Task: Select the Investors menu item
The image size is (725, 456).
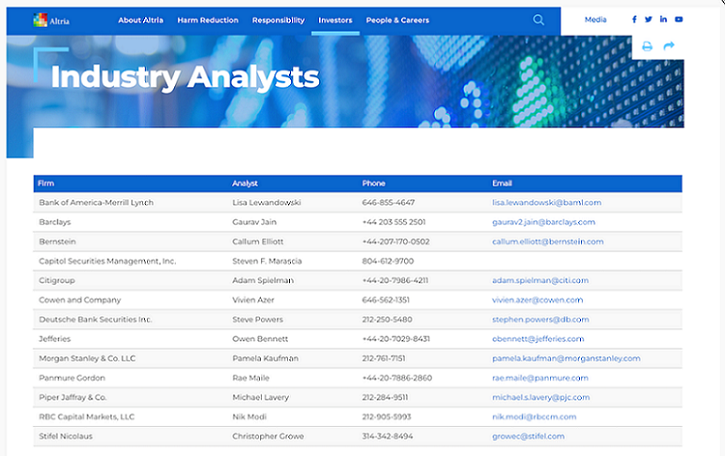Action: point(335,20)
